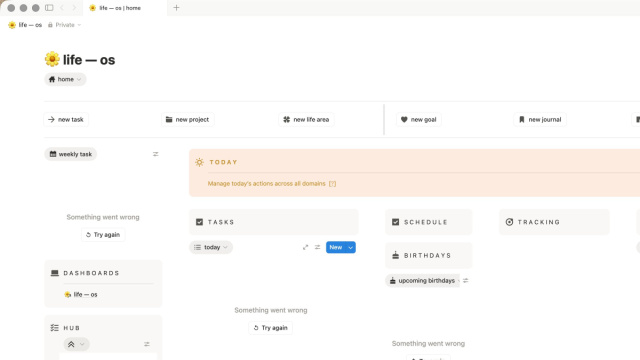
Task: Open the today view dropdown
Action: point(211,247)
